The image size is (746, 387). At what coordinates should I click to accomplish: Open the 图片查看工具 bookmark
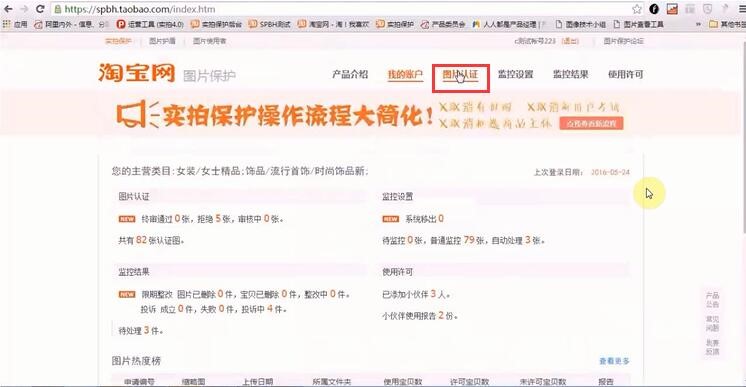[x=638, y=24]
